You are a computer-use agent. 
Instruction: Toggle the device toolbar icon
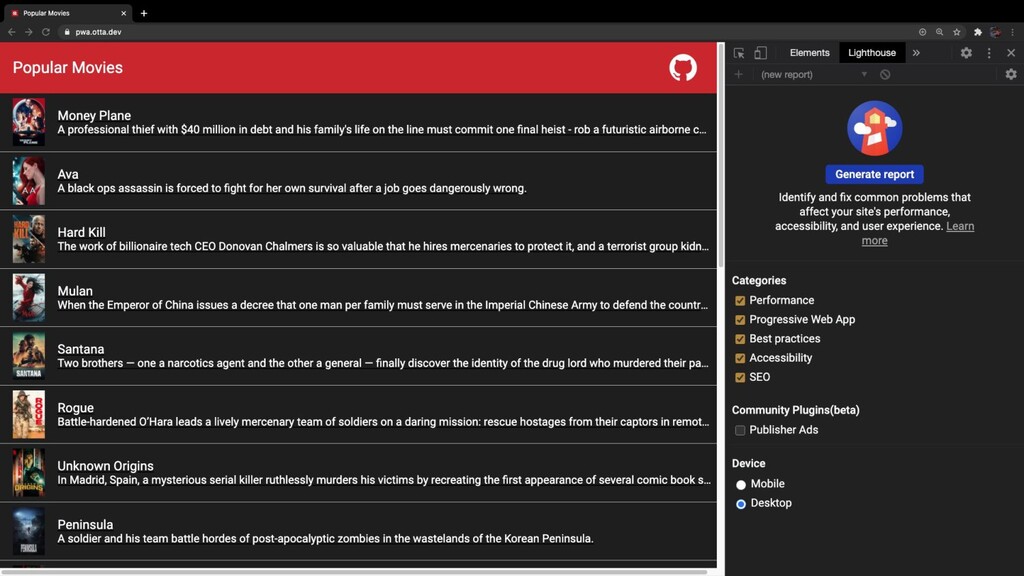(x=760, y=53)
